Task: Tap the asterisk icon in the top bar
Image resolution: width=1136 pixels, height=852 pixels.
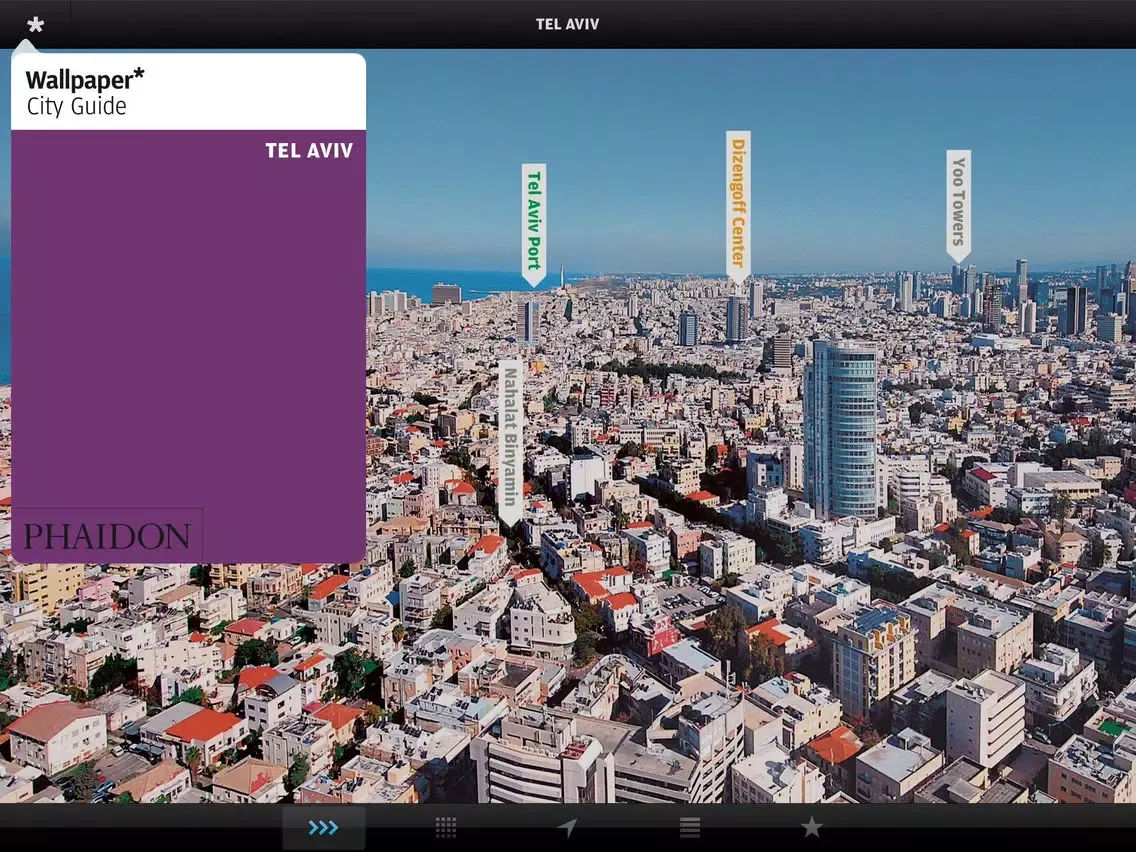Action: [x=35, y=25]
